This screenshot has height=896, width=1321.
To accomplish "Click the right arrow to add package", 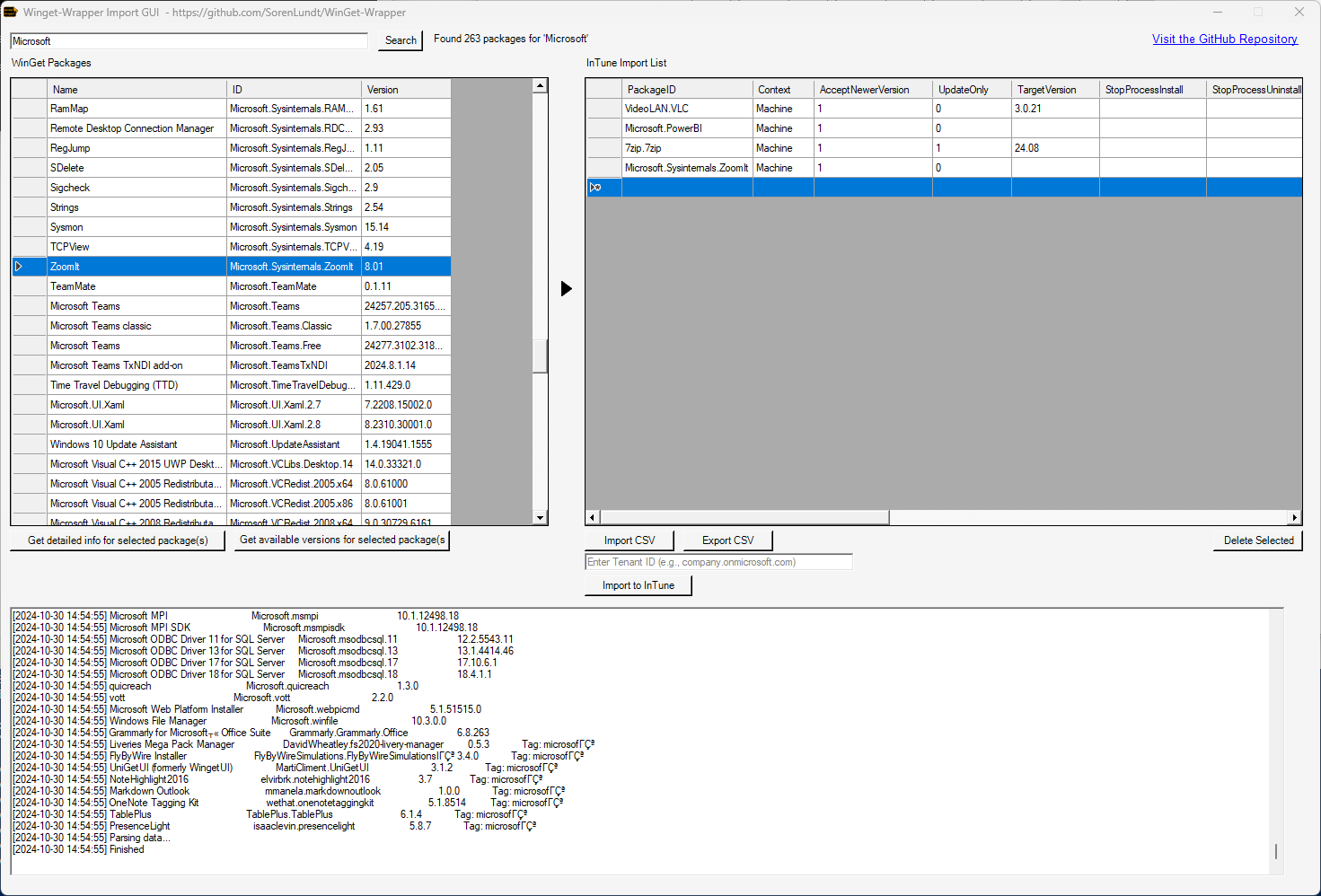I will (566, 288).
